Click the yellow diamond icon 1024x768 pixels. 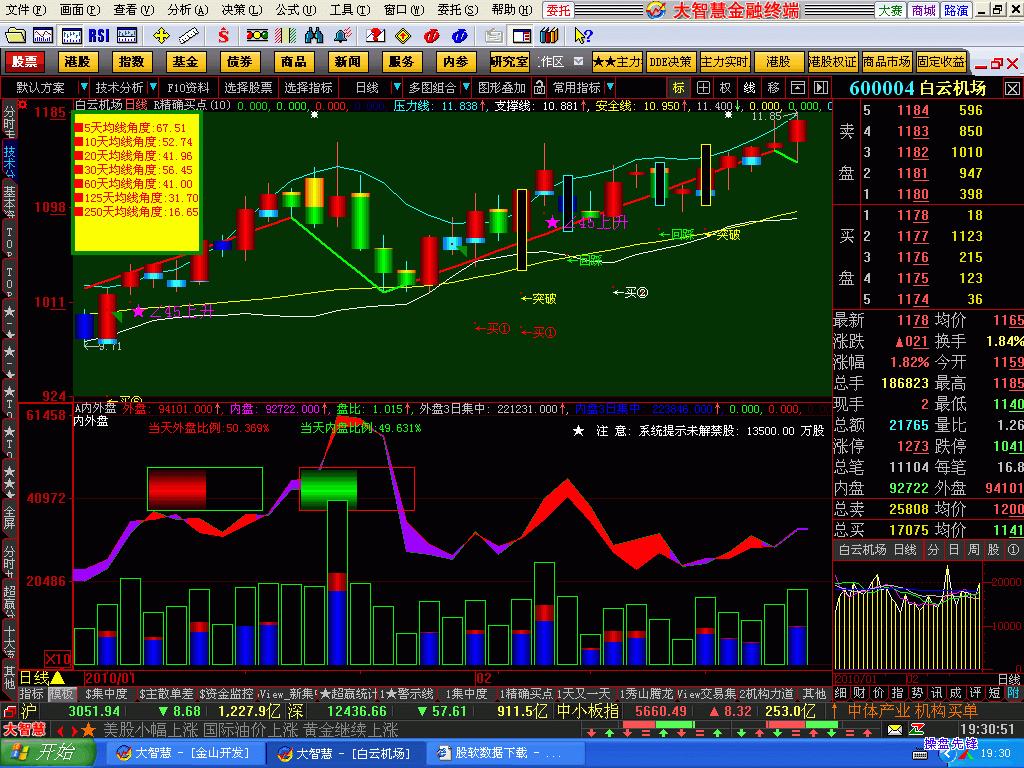pyautogui.click(x=404, y=36)
